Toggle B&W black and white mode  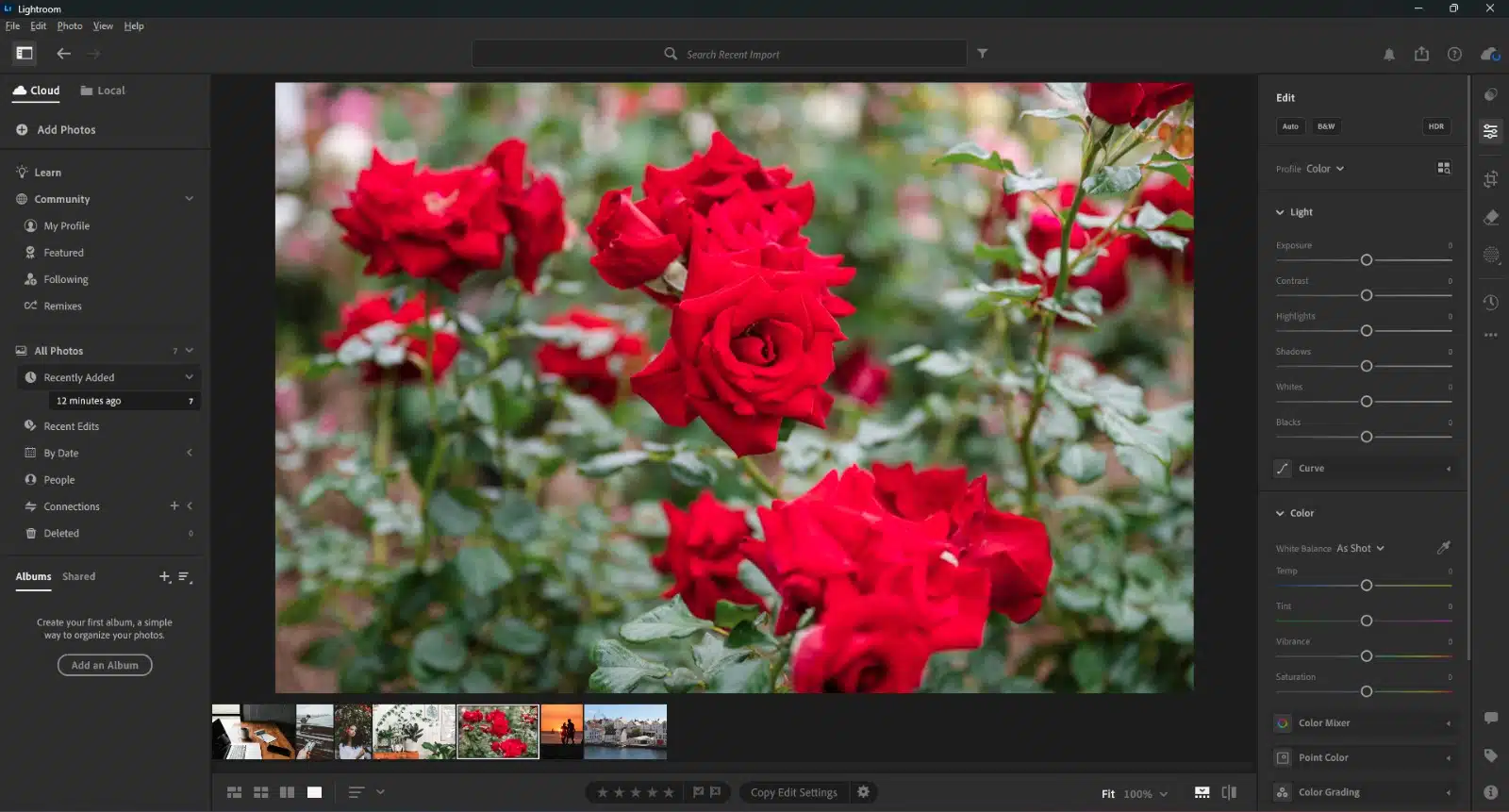click(1326, 126)
